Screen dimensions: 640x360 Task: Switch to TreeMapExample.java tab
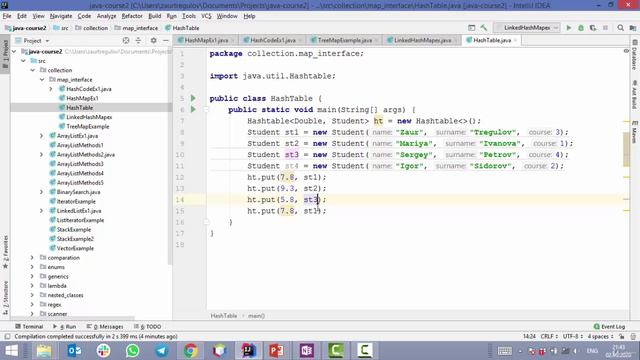click(344, 40)
